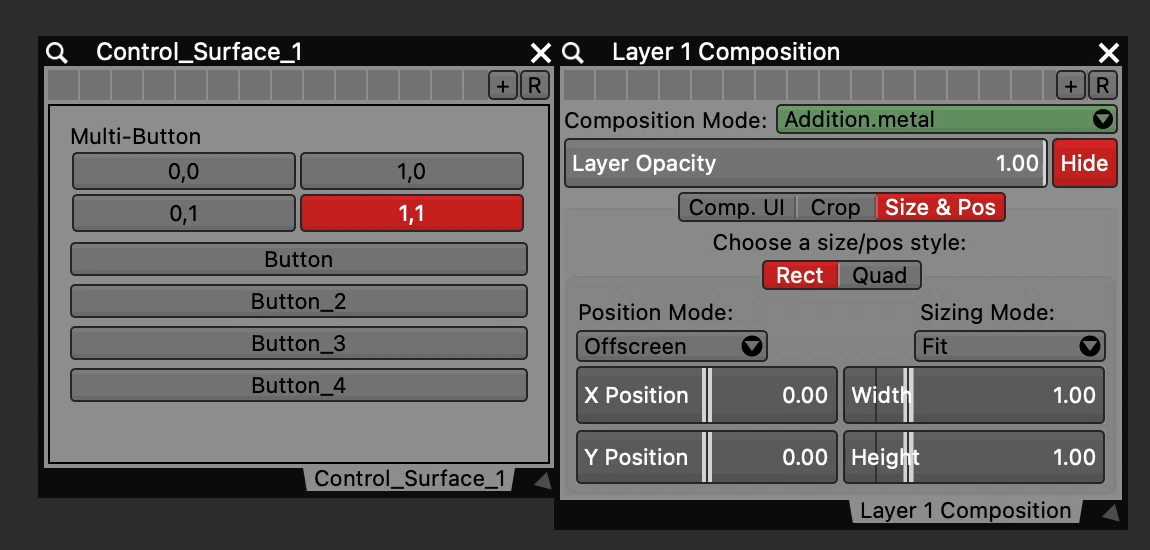This screenshot has height=550, width=1150.
Task: Click the R button in Control_Surface_1 preset bar
Action: pyautogui.click(x=534, y=86)
